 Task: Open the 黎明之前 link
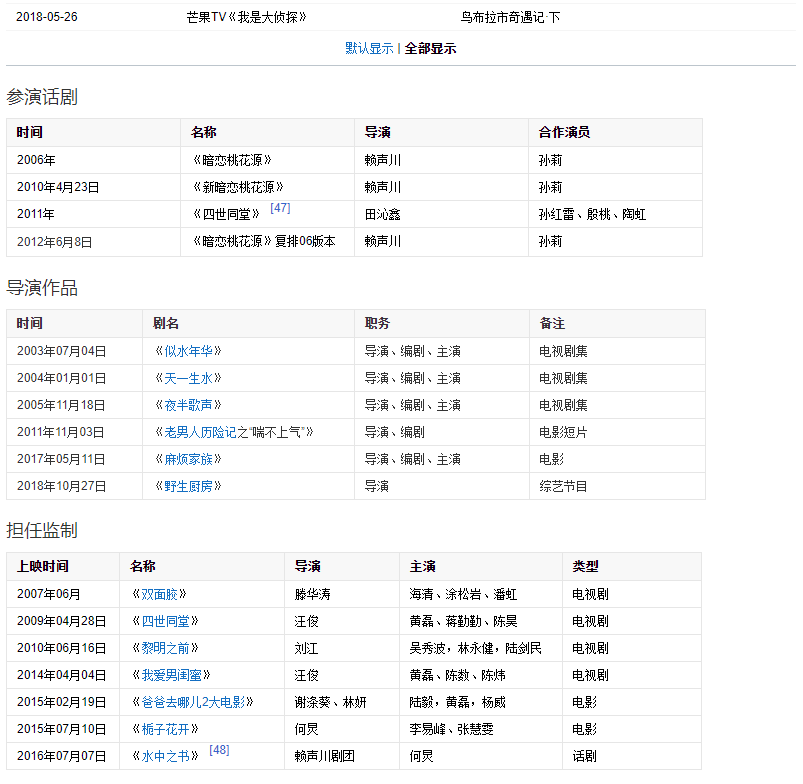tap(164, 648)
